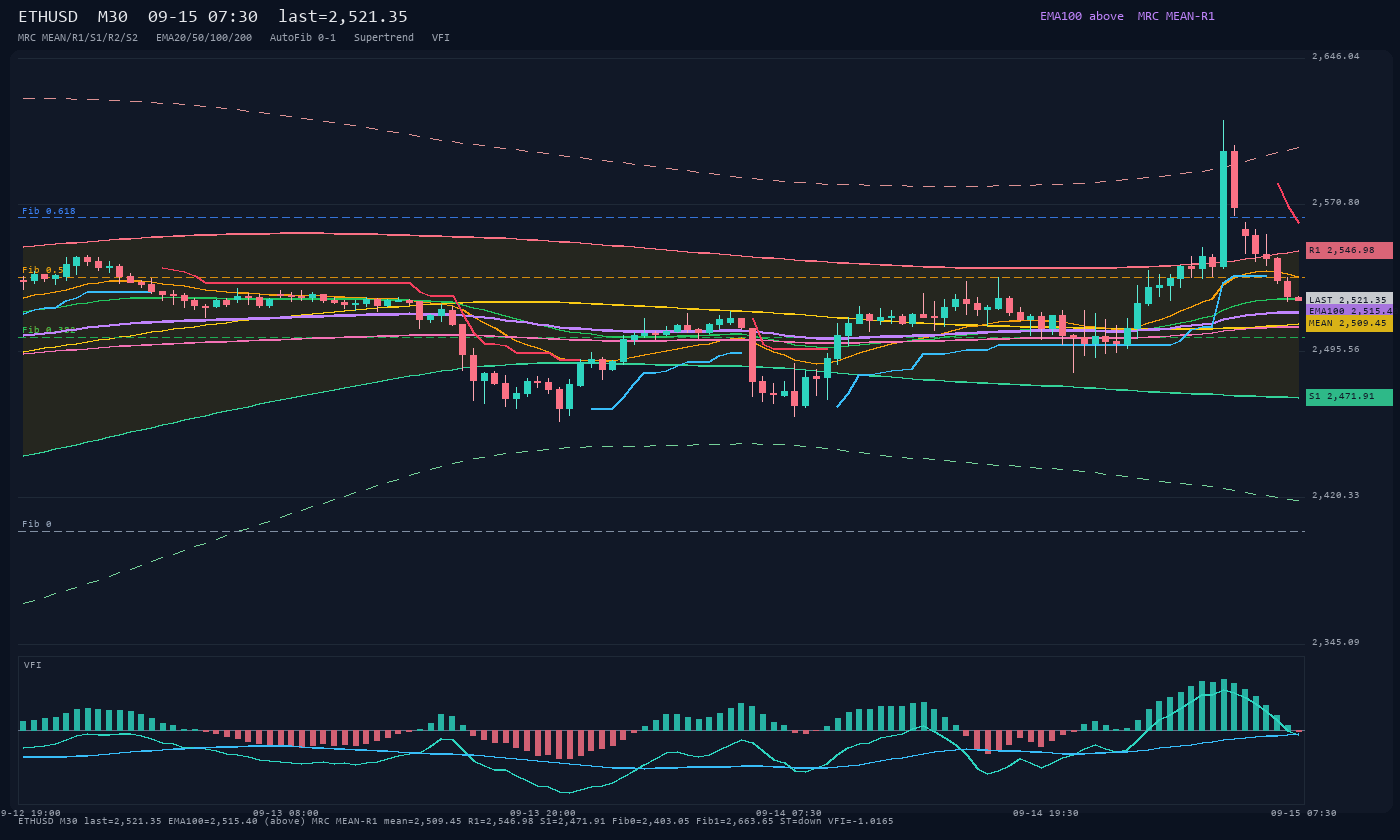This screenshot has height=840, width=1400.
Task: Click the 09-14 19:30 time axis label
Action: (x=1046, y=813)
